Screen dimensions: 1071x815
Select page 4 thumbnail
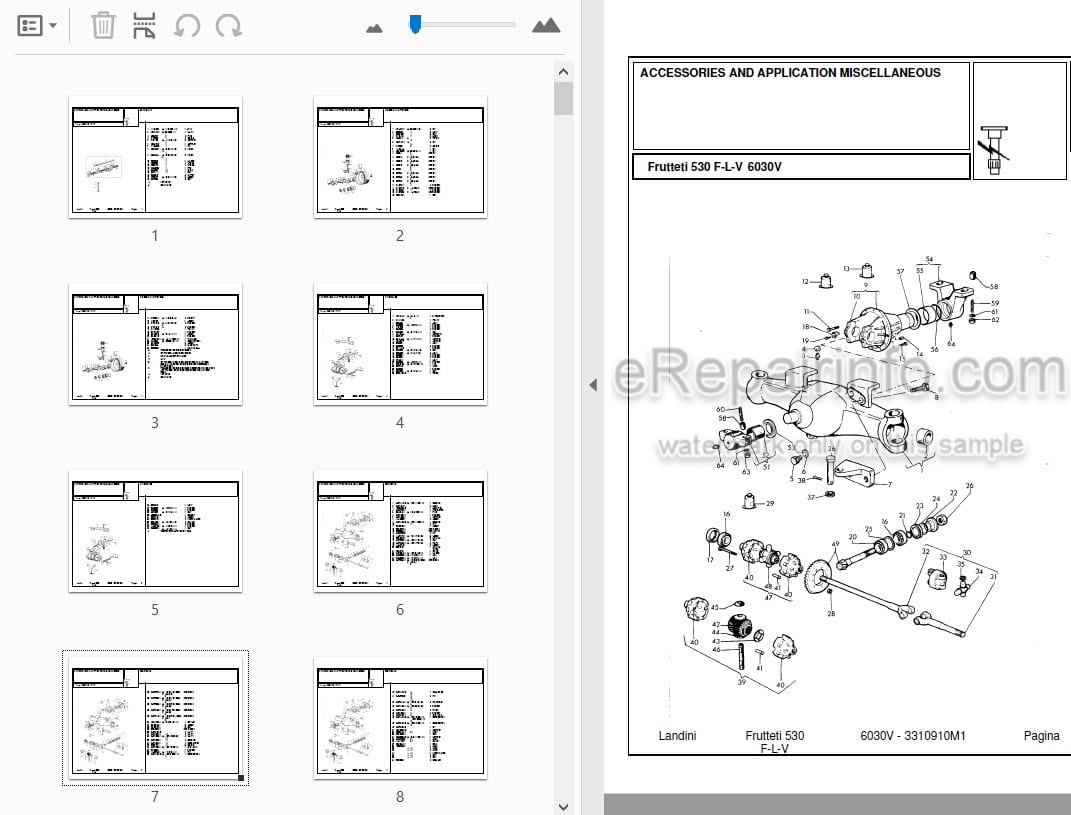pyautogui.click(x=400, y=344)
